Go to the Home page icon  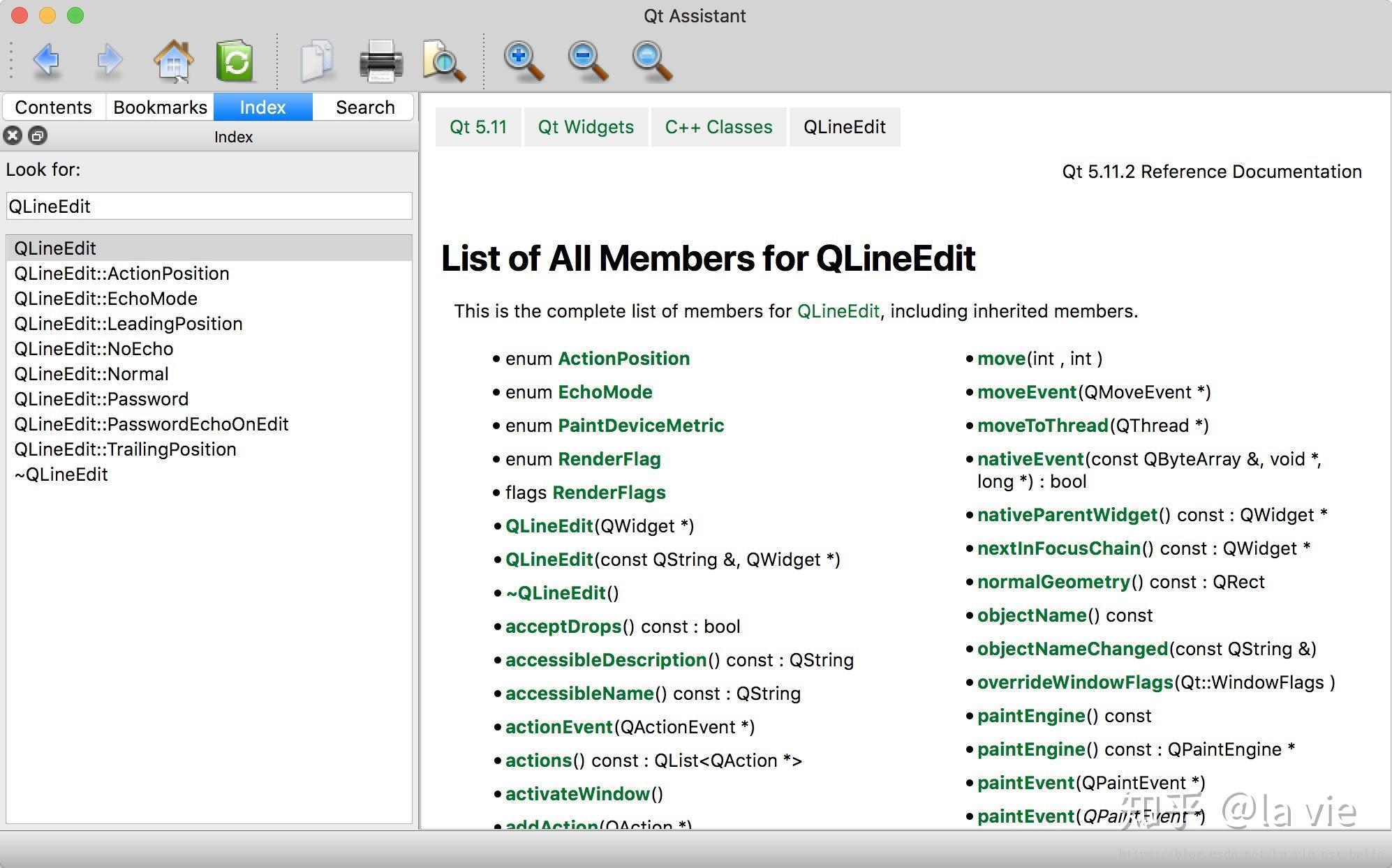(172, 61)
